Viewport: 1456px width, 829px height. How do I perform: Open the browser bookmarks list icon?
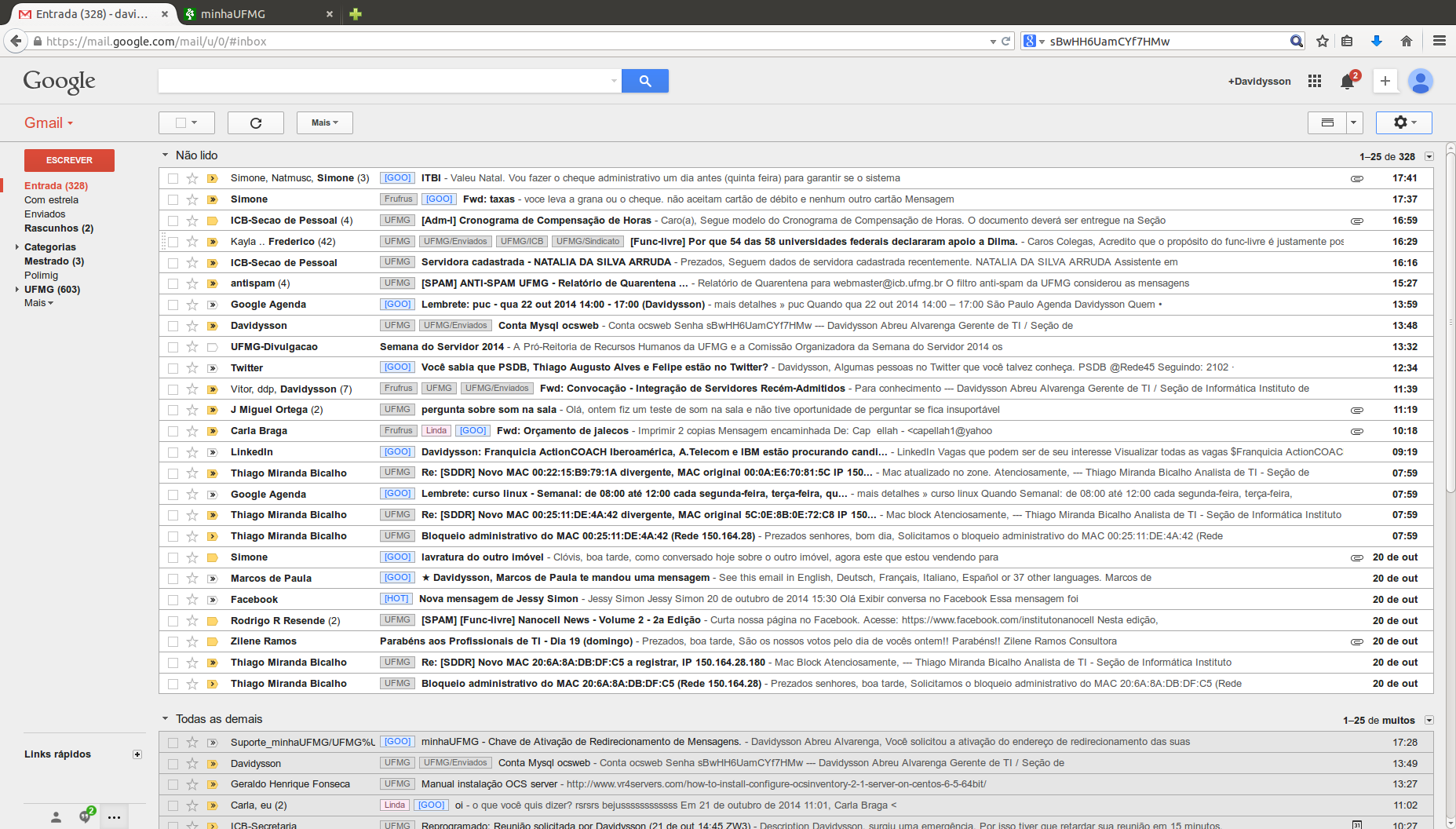(1347, 41)
